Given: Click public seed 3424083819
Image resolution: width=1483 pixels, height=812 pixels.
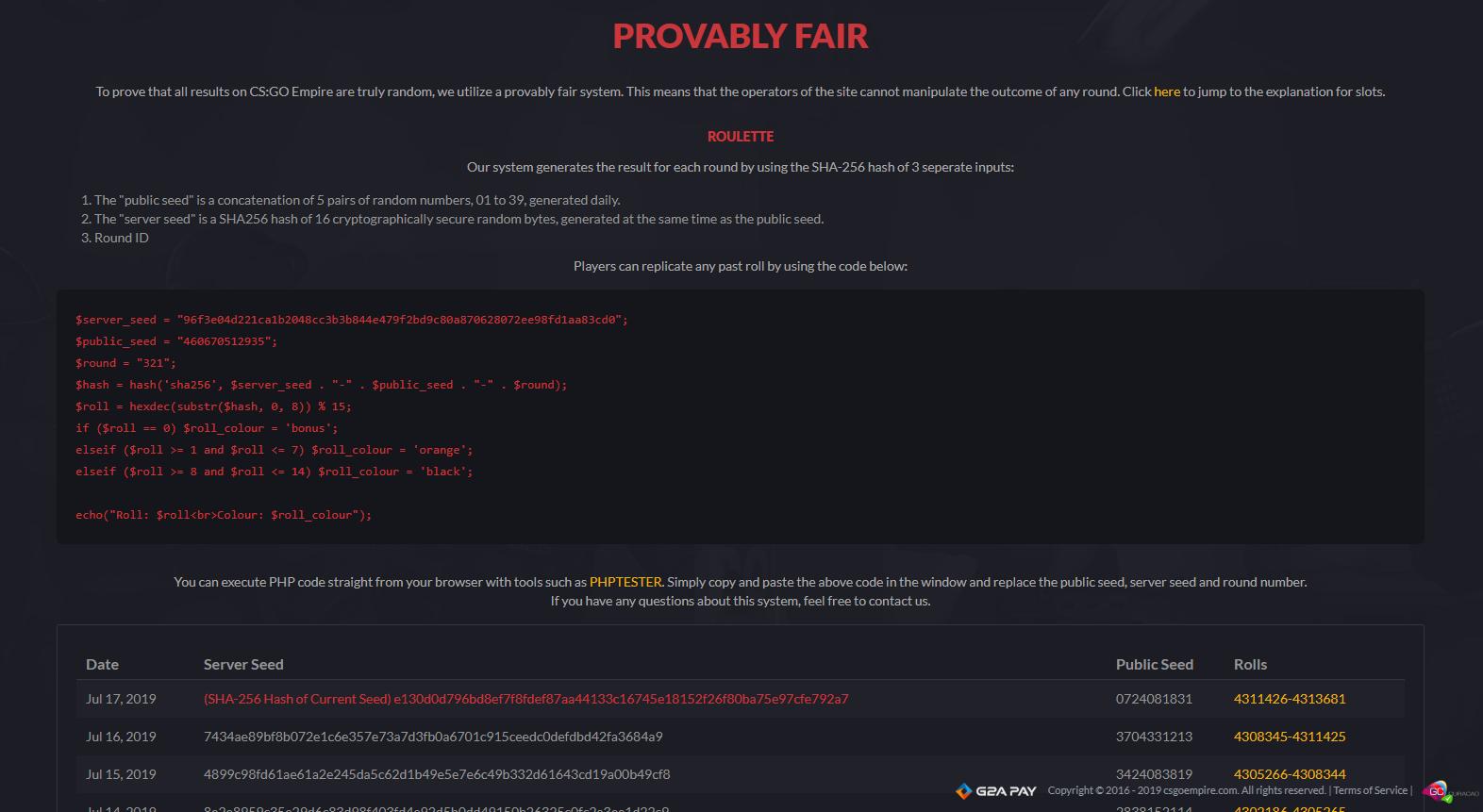Looking at the screenshot, I should [1154, 774].
